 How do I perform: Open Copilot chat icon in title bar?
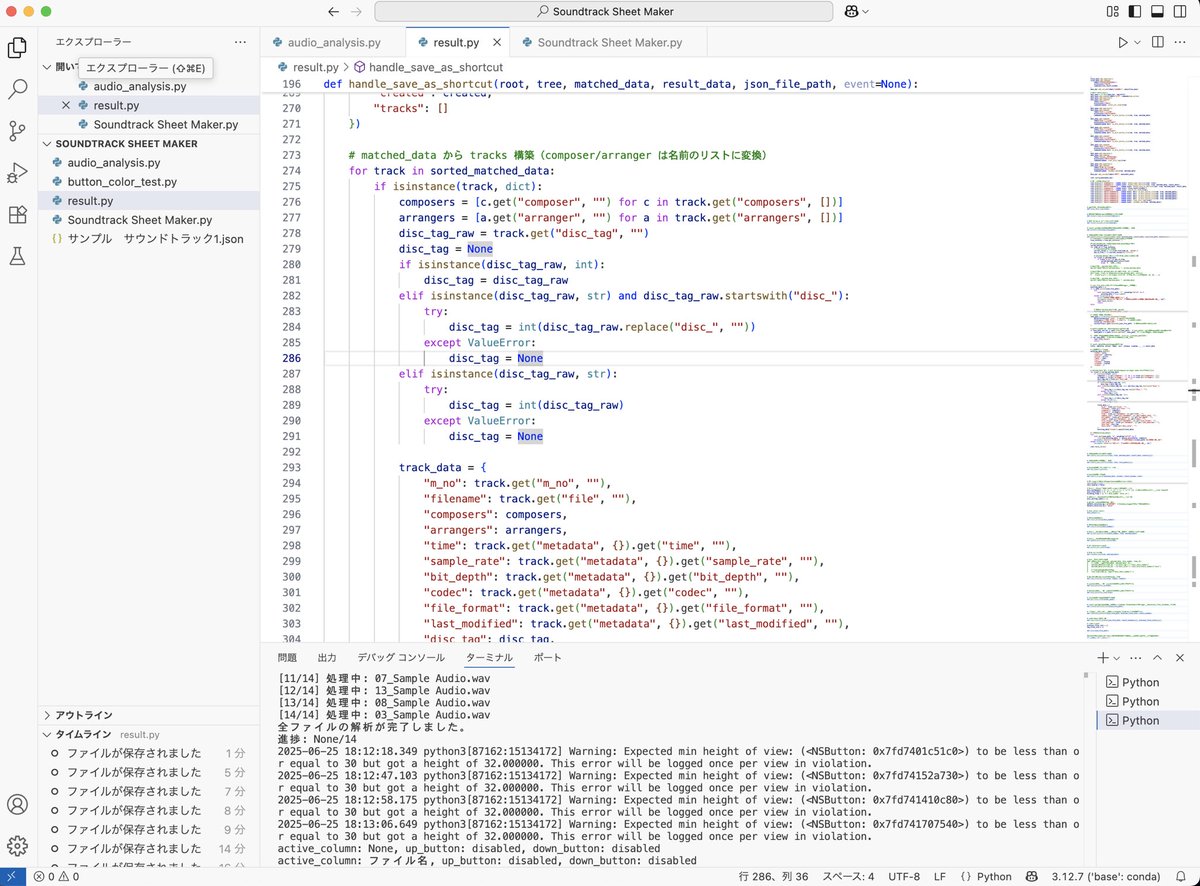[x=851, y=12]
